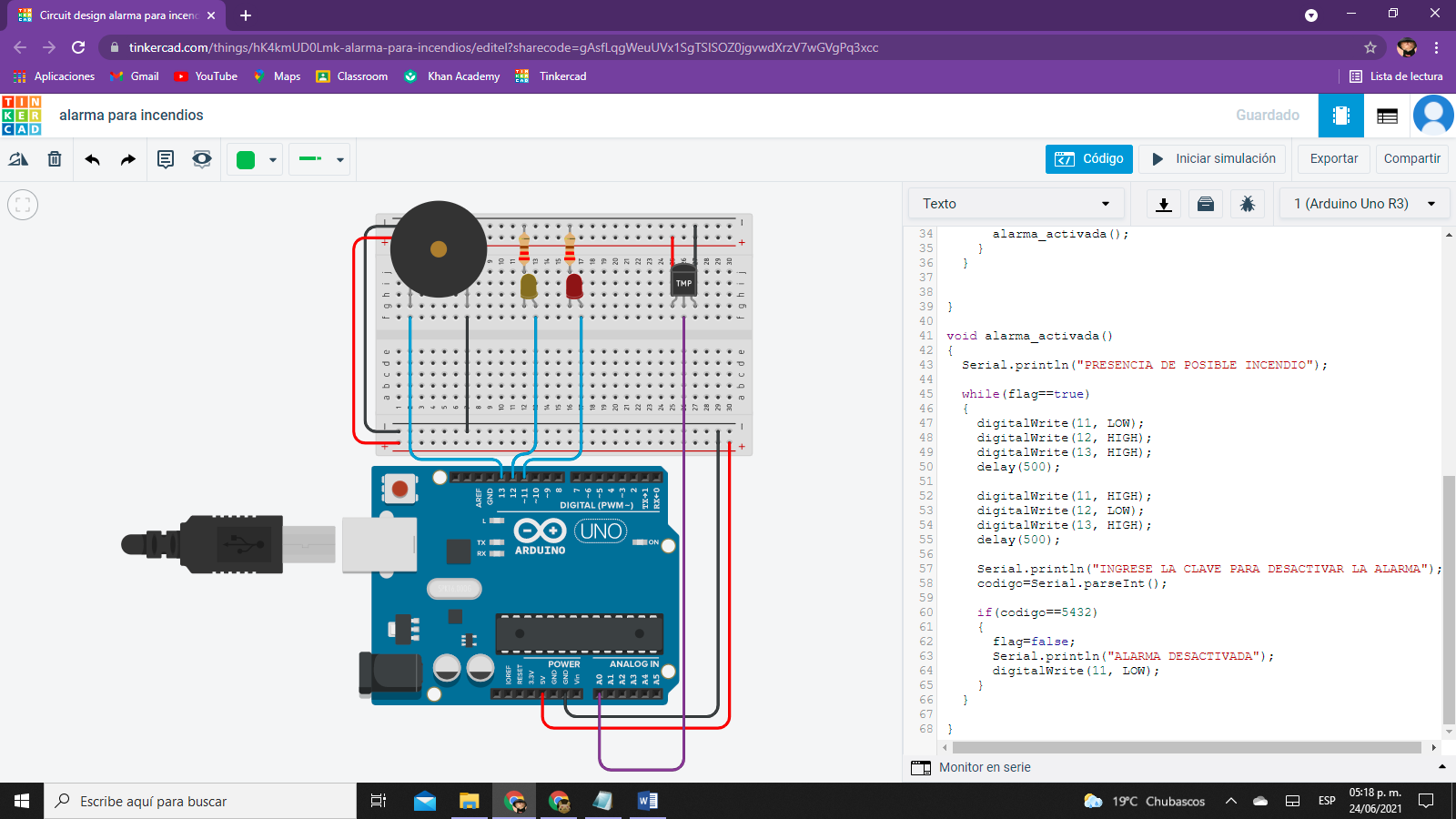Viewport: 1456px width, 819px height.
Task: Switch to the circuit view
Action: coord(1340,116)
